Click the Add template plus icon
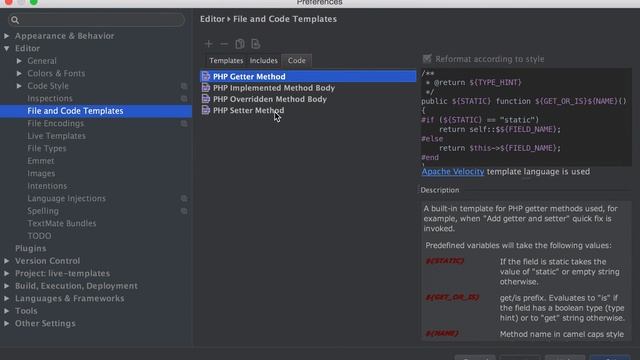This screenshot has width=640, height=360. tap(209, 44)
